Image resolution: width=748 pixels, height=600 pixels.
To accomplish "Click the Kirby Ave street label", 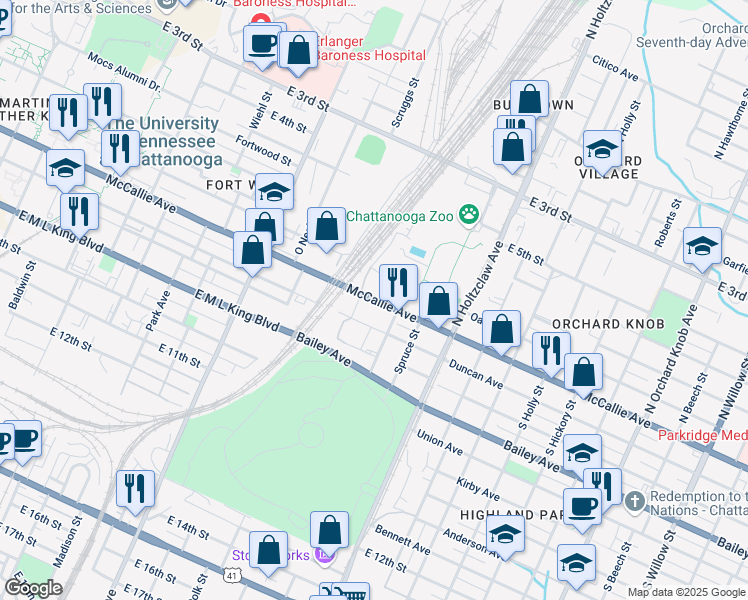I will (478, 489).
